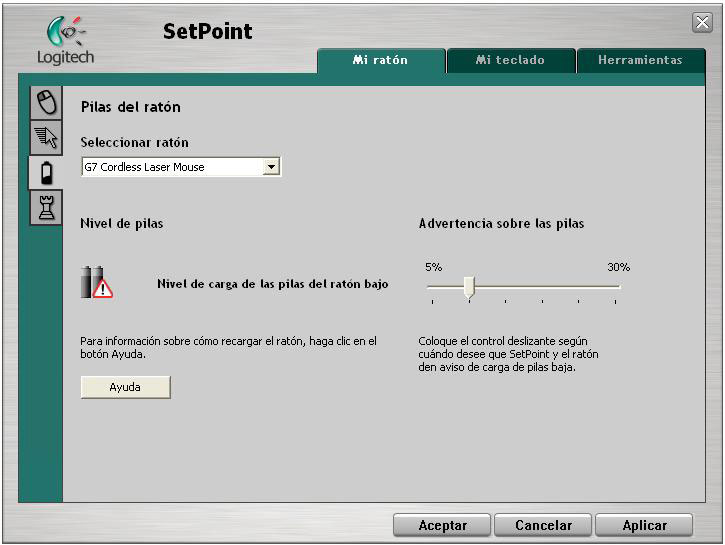Click the Logitech logo

(65, 38)
